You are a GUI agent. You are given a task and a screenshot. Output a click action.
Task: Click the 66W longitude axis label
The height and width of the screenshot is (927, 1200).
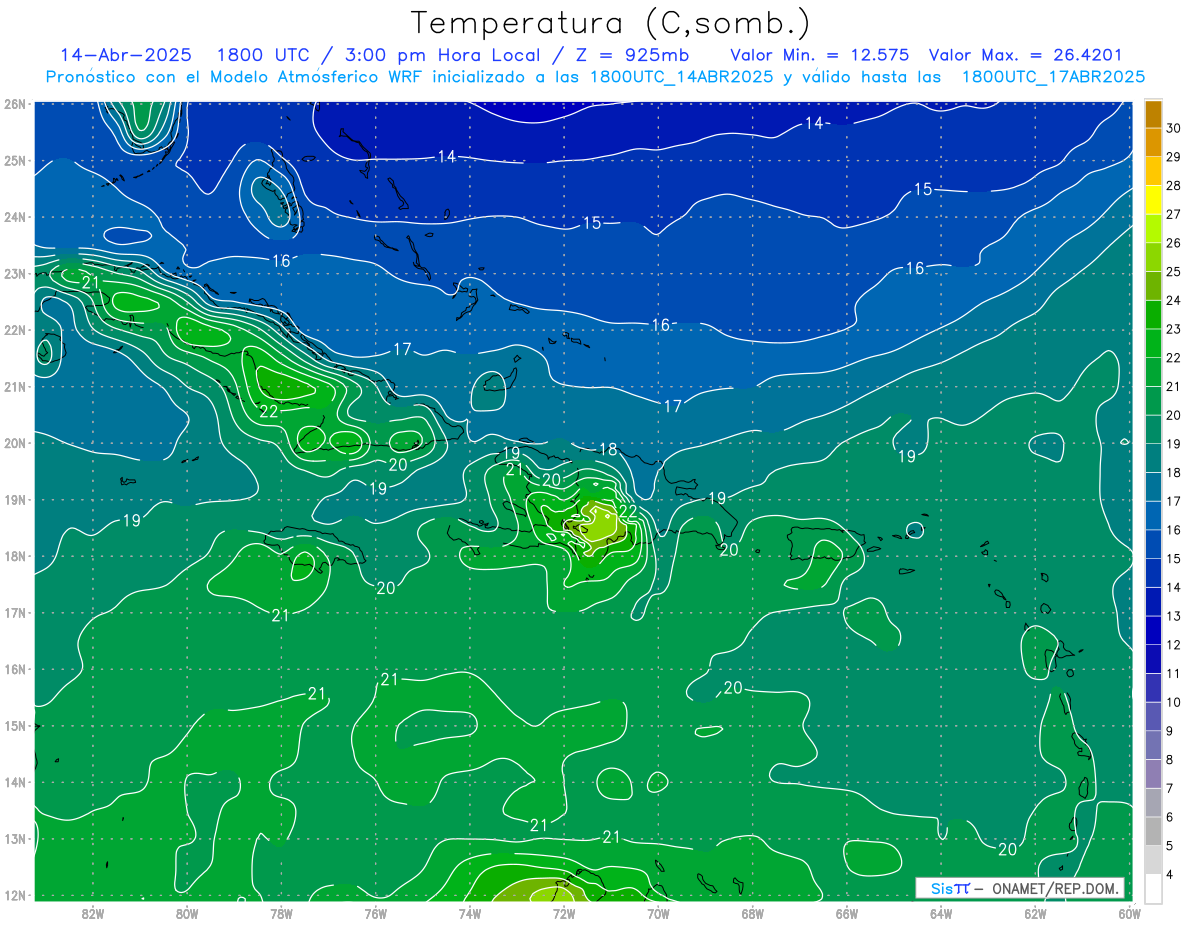[x=846, y=912]
